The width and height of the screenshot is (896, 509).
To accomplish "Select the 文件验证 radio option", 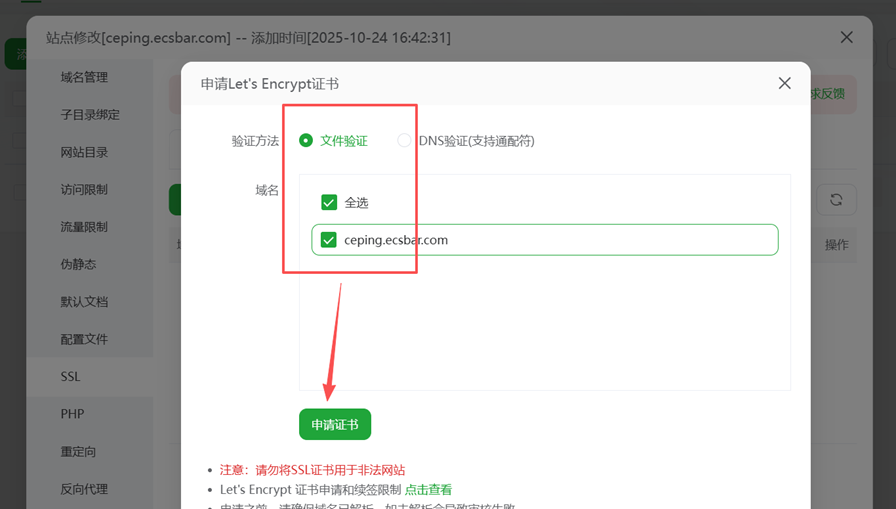I will pyautogui.click(x=306, y=141).
